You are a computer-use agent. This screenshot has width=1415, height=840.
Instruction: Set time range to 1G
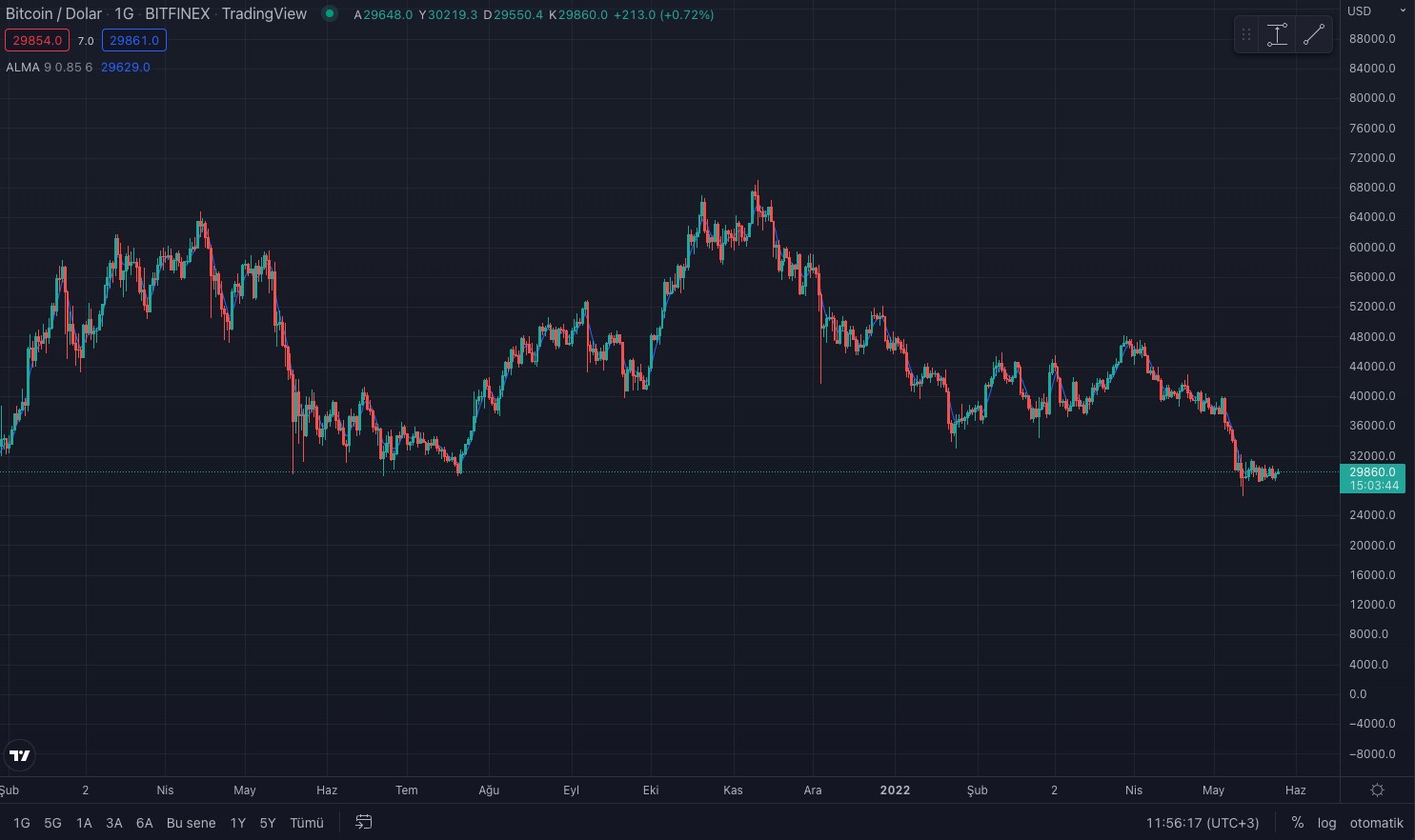pos(22,823)
